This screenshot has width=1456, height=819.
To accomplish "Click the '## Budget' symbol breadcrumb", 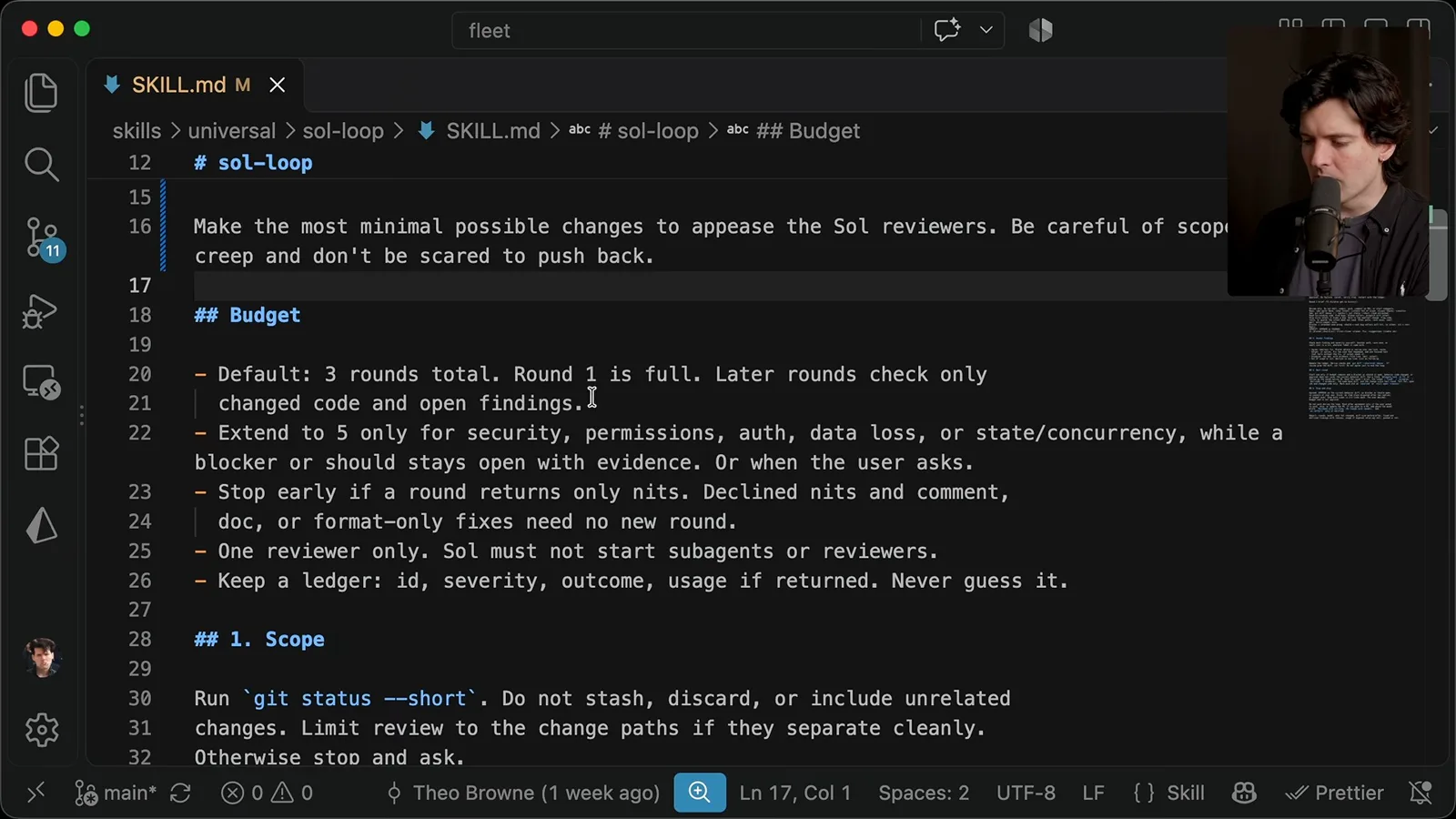I will coord(794,131).
